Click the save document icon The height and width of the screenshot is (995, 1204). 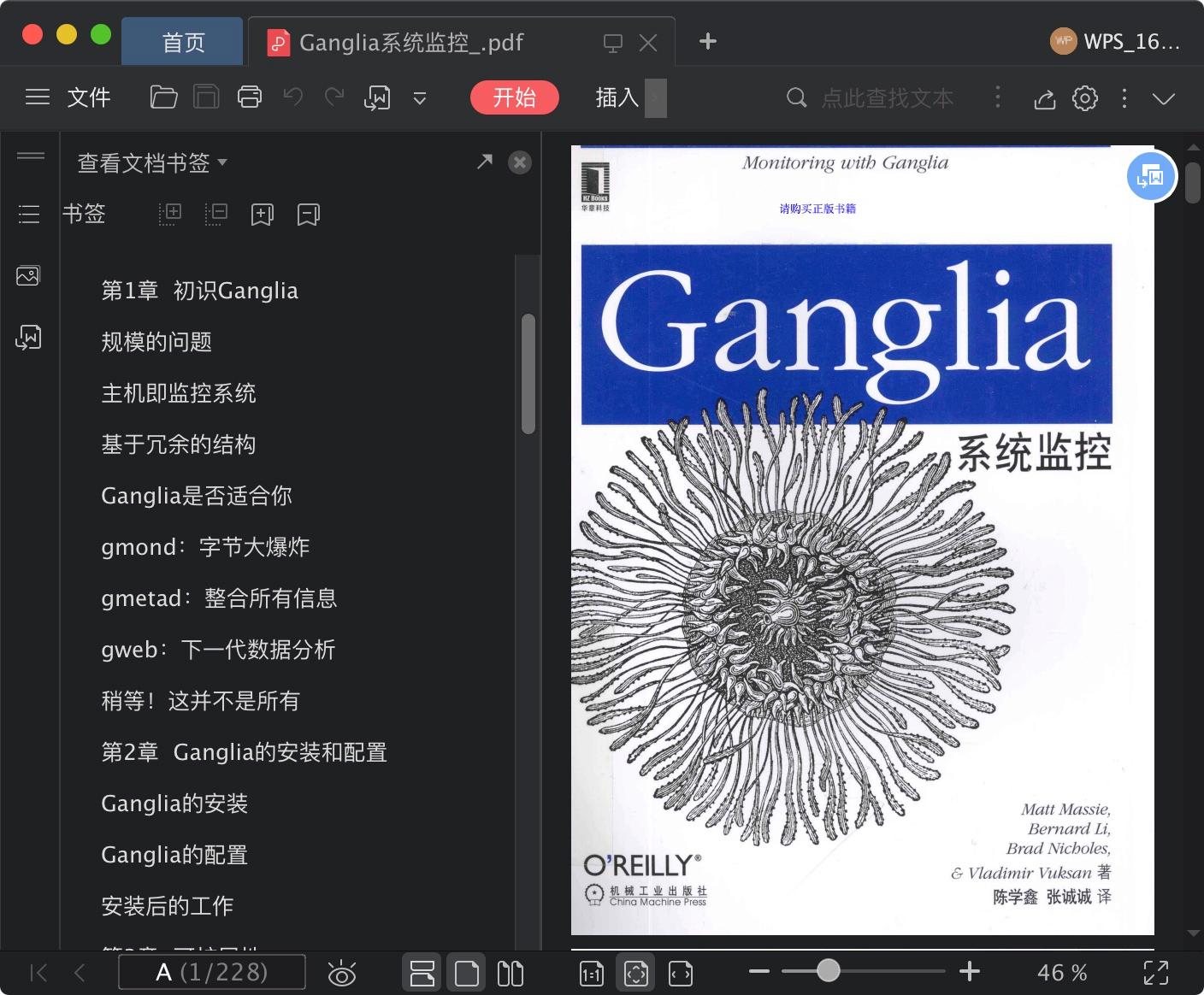coord(206,97)
